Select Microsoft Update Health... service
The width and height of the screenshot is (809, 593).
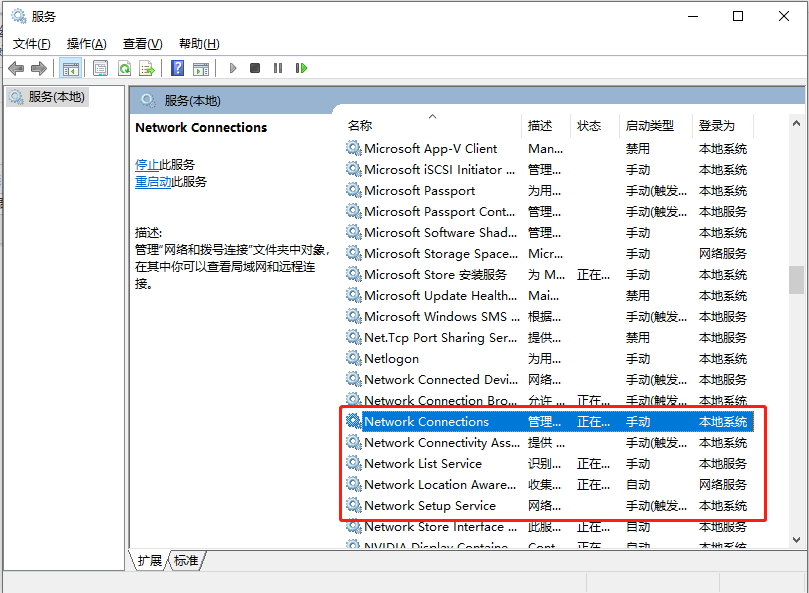(x=549, y=296)
